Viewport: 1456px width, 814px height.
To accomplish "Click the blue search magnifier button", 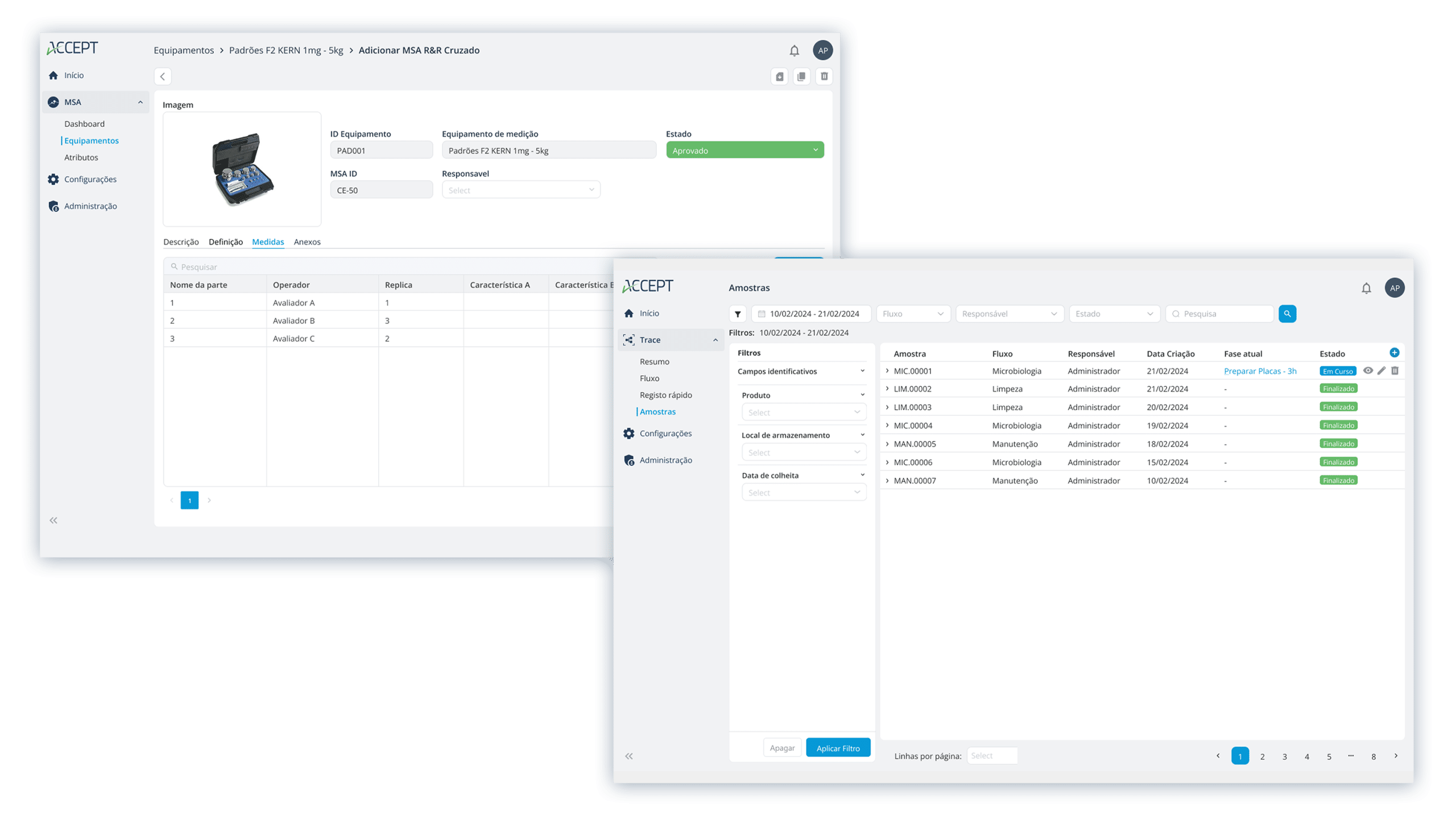I will click(x=1287, y=314).
